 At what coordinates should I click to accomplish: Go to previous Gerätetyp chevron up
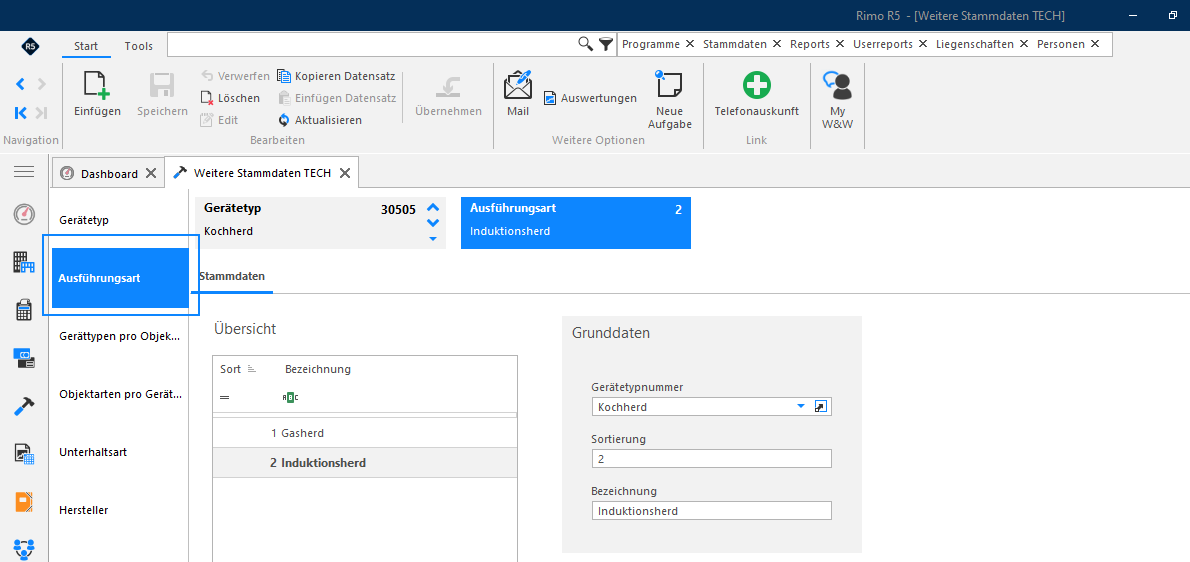(433, 207)
